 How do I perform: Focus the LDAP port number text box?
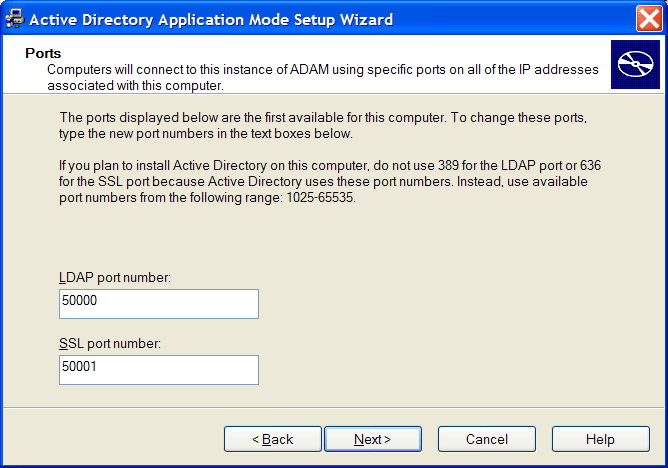tap(159, 304)
